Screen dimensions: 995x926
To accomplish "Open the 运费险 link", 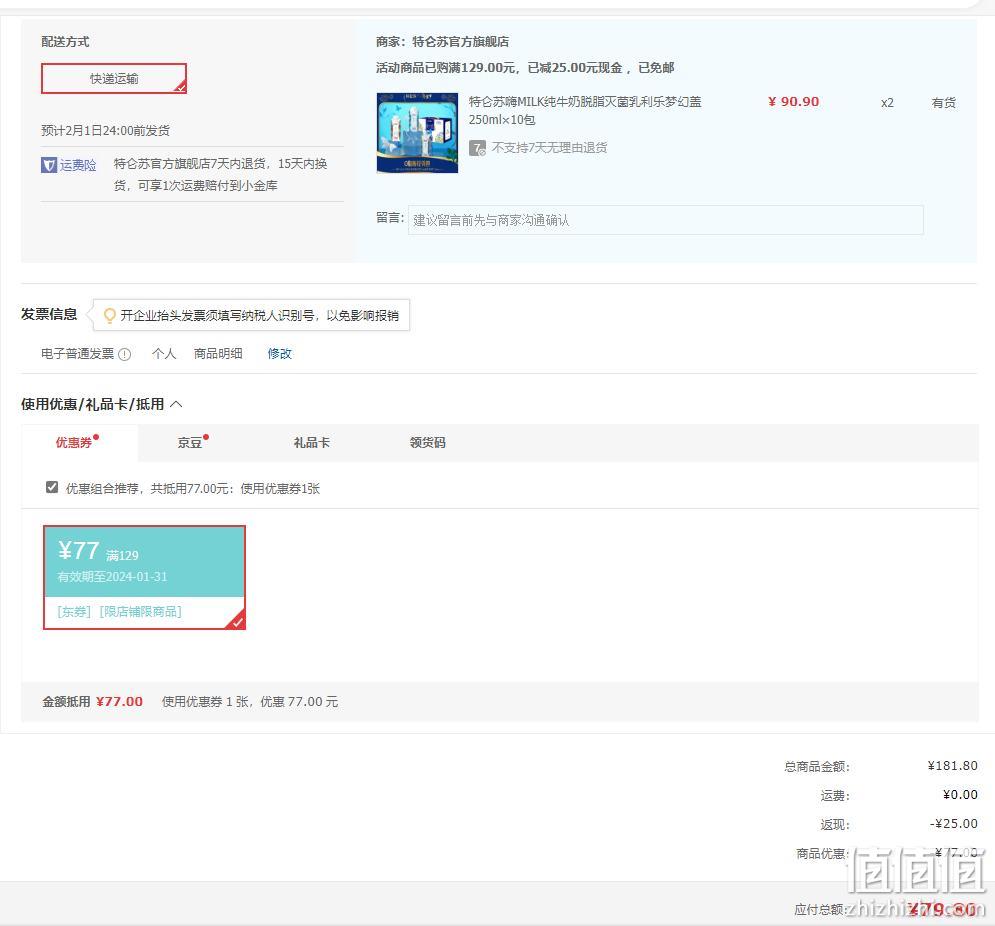I will pyautogui.click(x=78, y=165).
